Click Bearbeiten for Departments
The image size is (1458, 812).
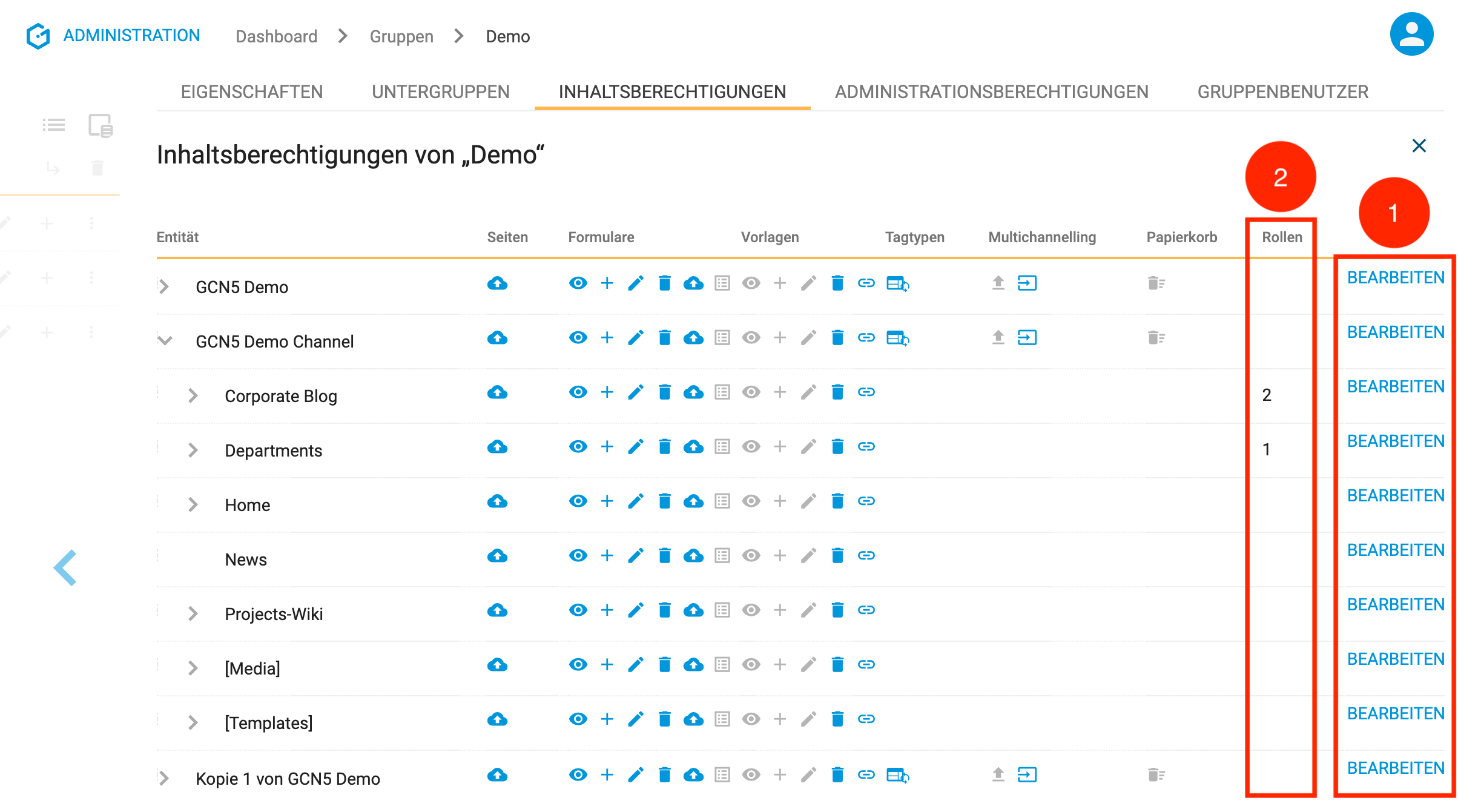[x=1396, y=441]
